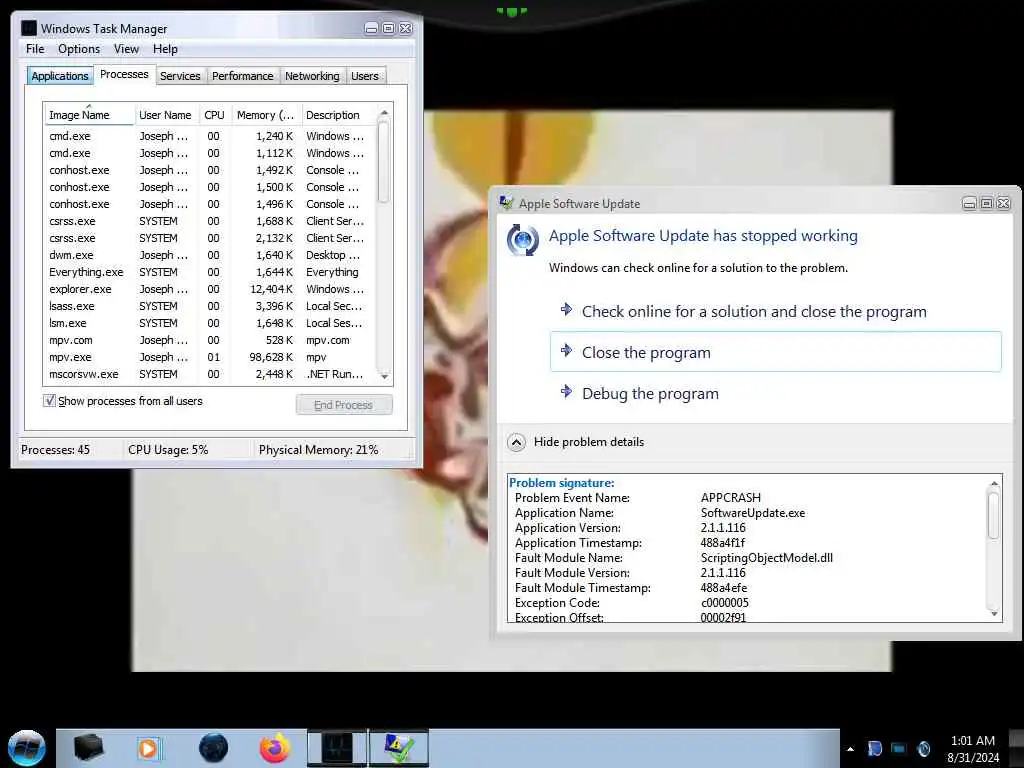Click the network tray icon

(x=899, y=749)
